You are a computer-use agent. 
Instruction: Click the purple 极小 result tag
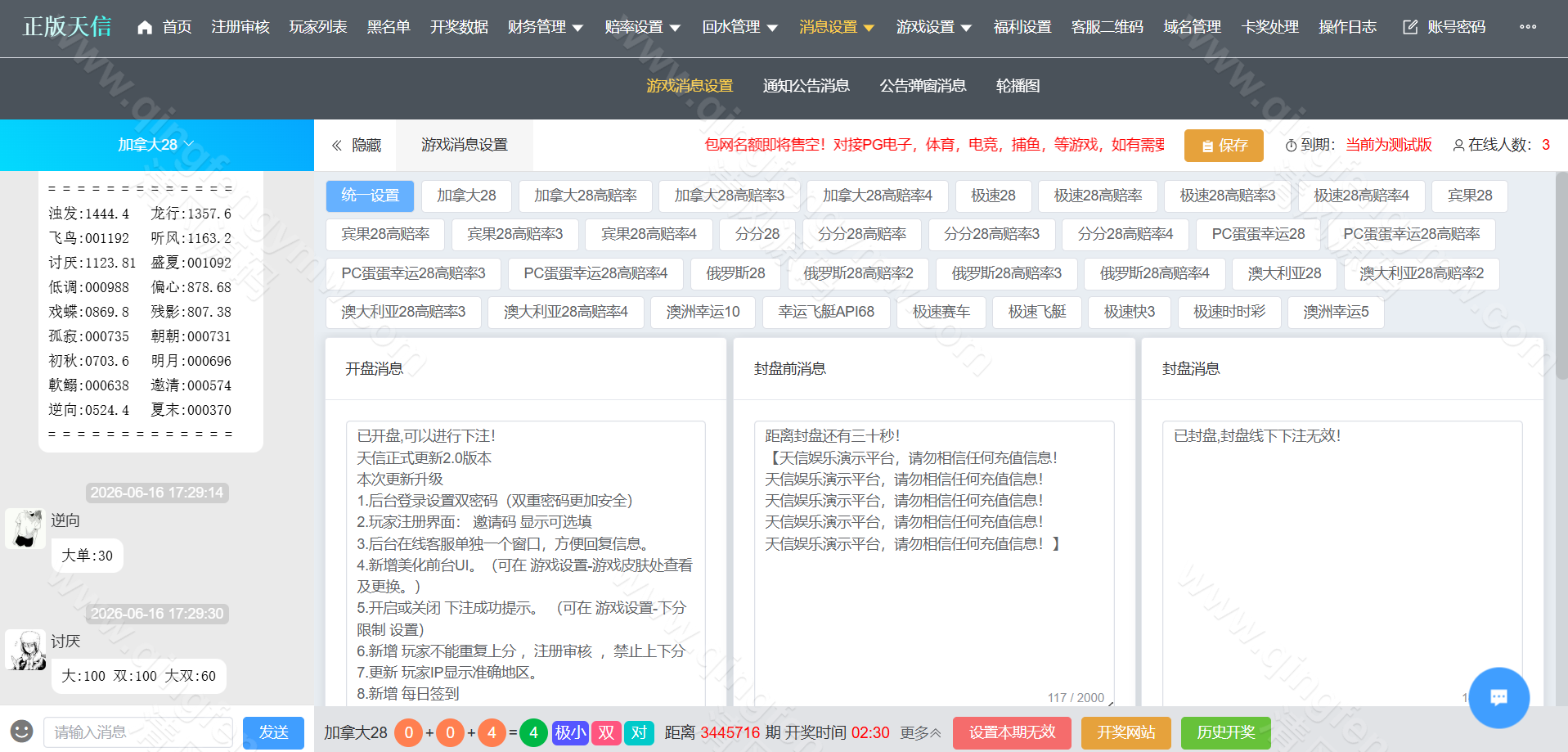click(x=570, y=732)
